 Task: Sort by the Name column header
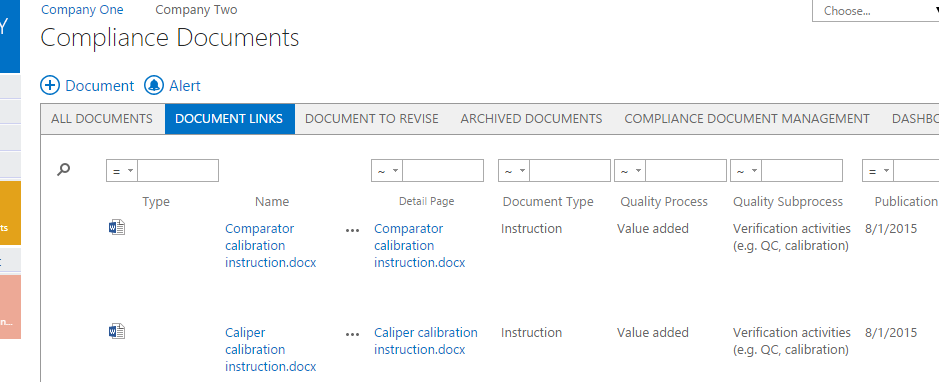(x=272, y=202)
